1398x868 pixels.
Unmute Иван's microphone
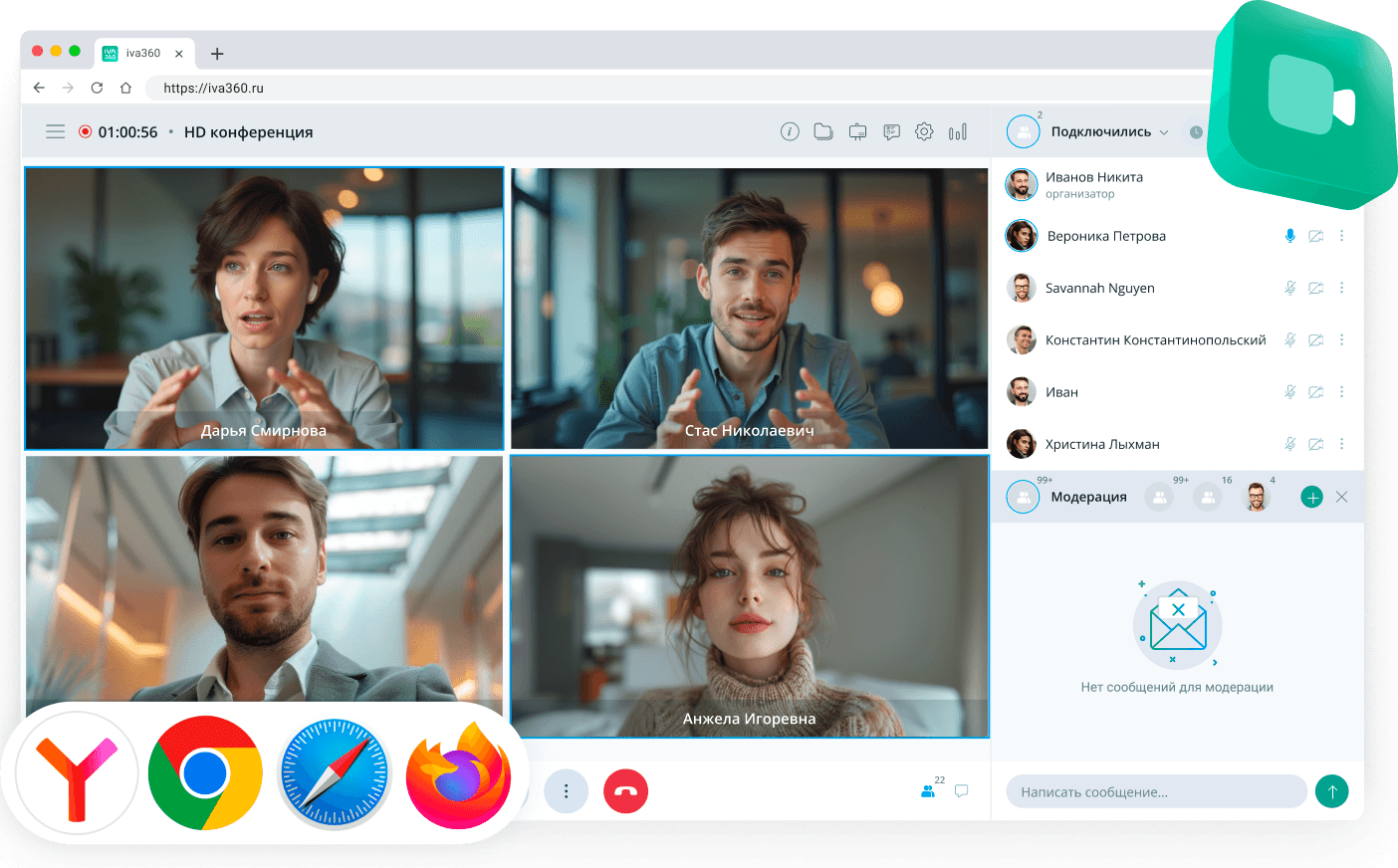pos(1289,392)
